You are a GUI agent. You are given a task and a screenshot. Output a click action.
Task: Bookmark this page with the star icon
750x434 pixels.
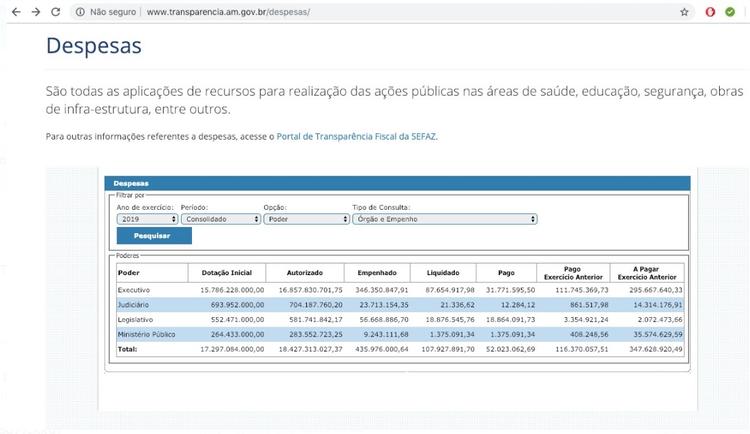pyautogui.click(x=684, y=12)
